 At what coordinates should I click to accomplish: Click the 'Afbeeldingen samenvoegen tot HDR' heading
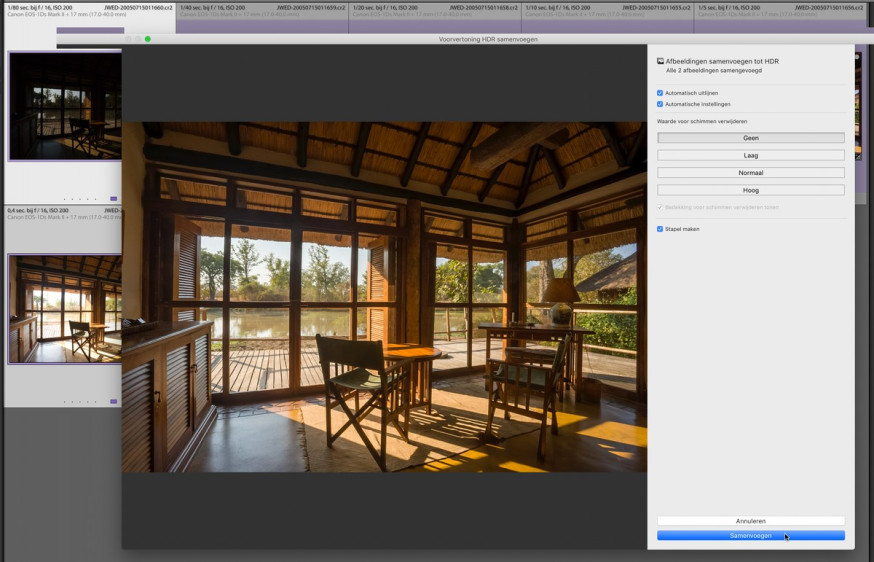(722, 61)
